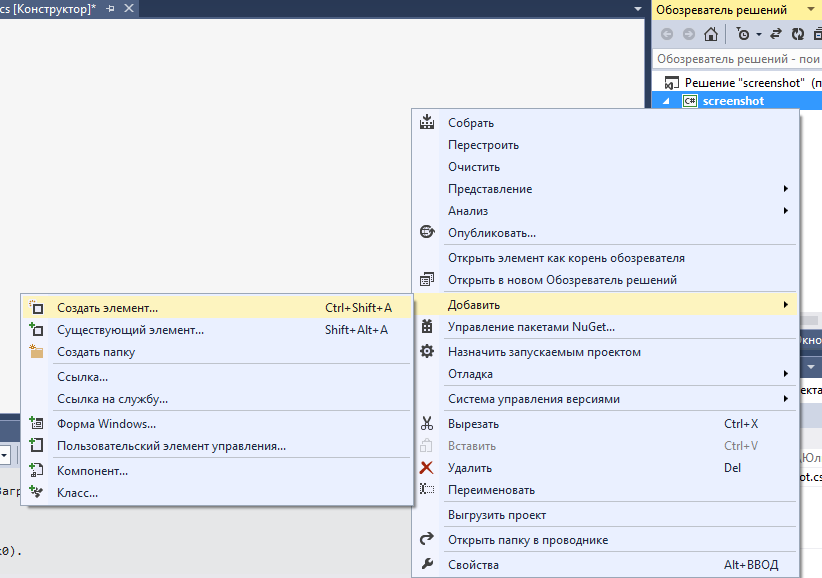The image size is (822, 578).
Task: Click the Solution Explorer search field
Action: tap(737, 59)
